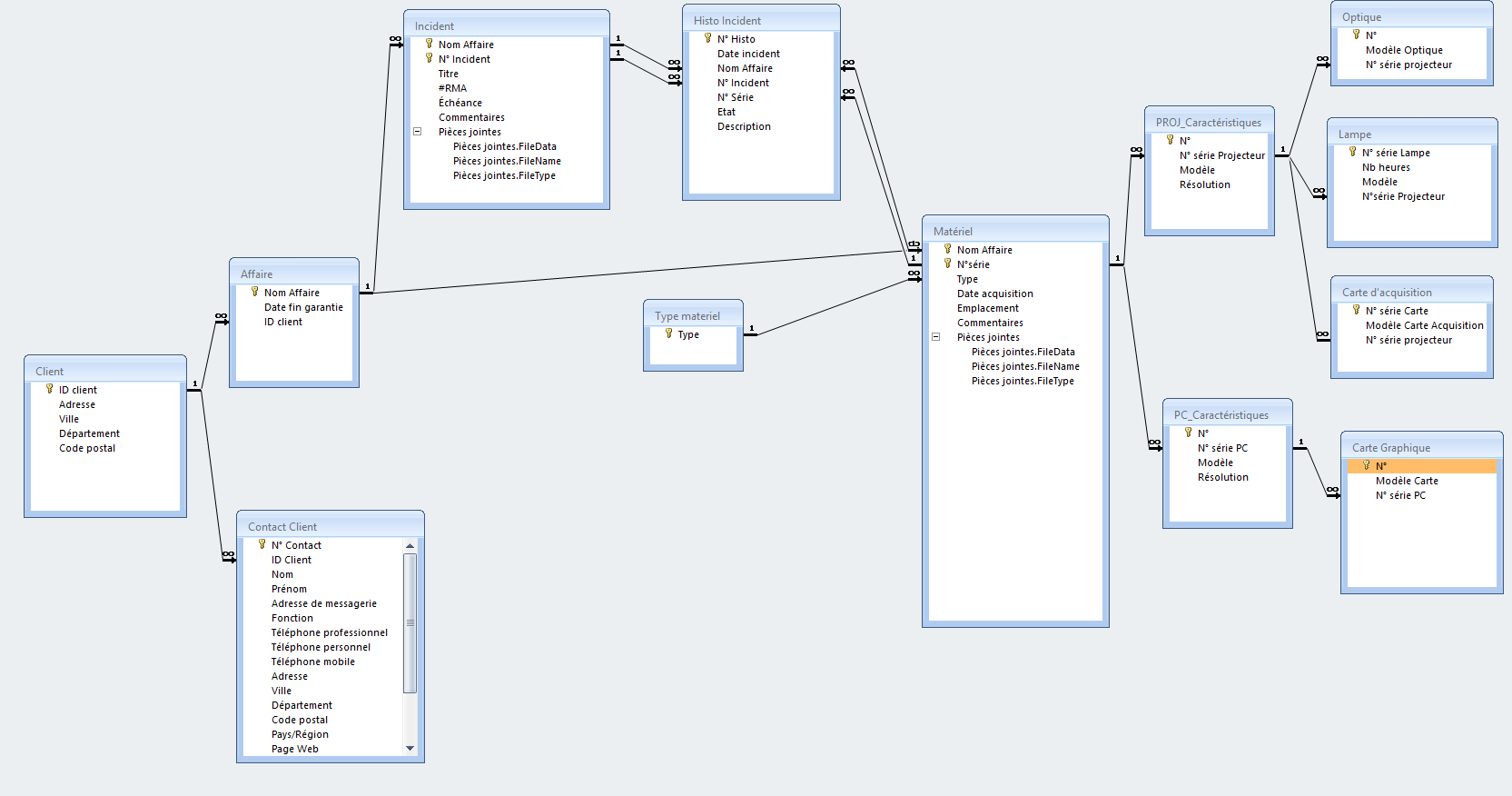Select the Date fin garantie field
Screen dimensions: 1512x796
303,307
